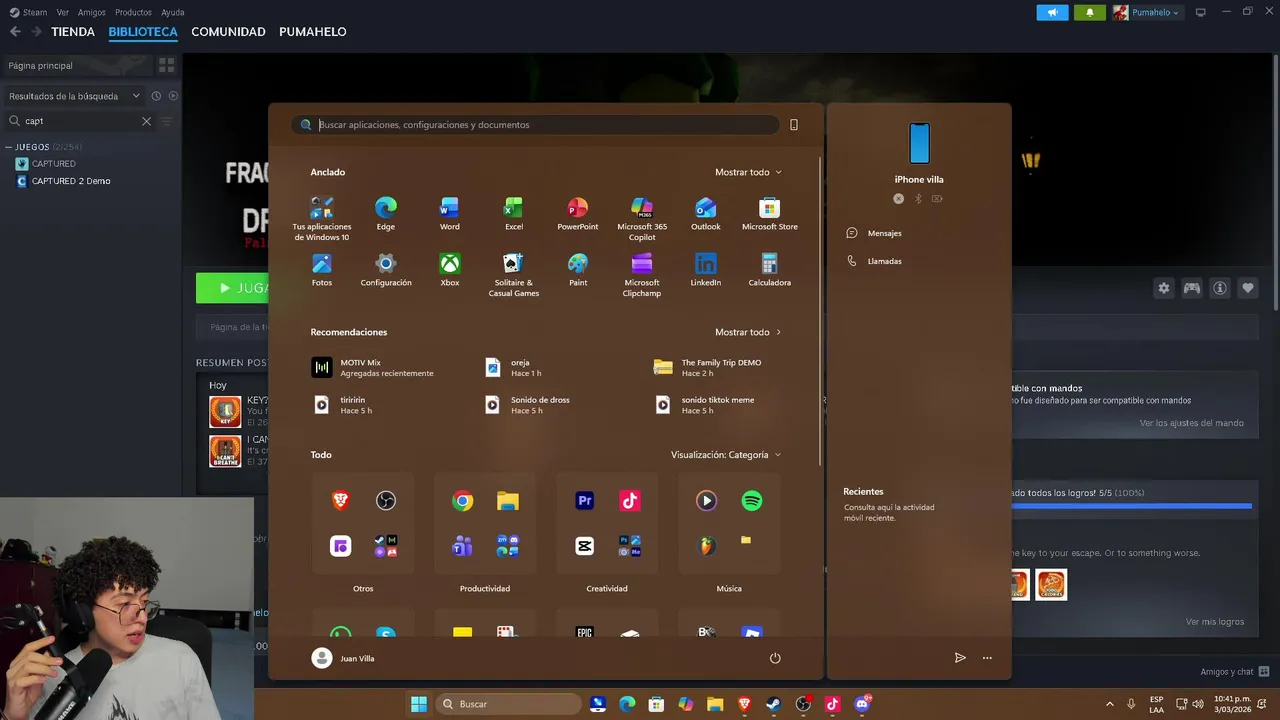Launch Paint from pinned apps
The image size is (1280, 720).
577,269
